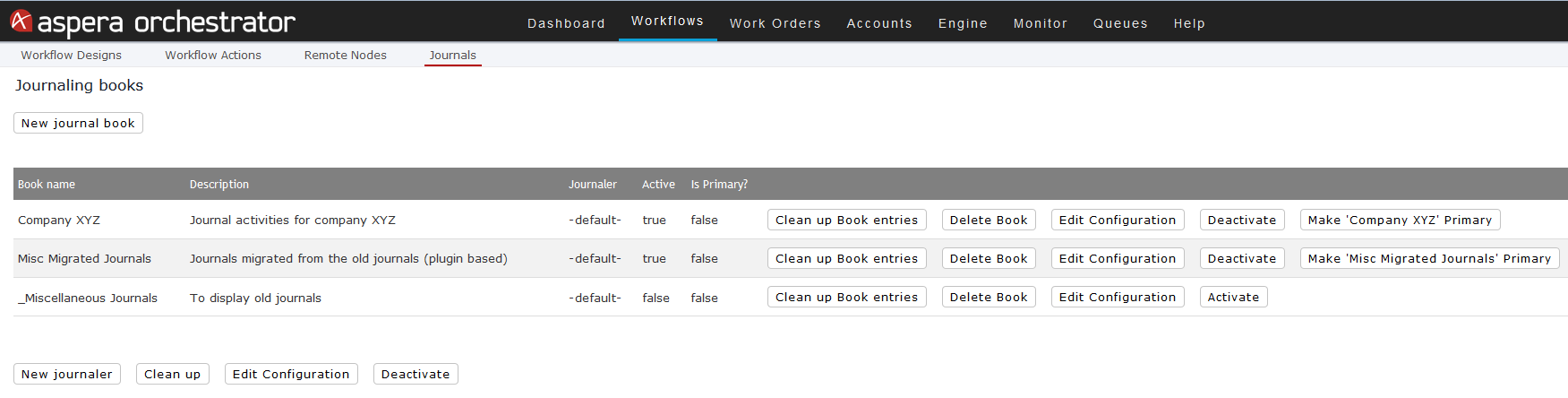Viewport: 1568px width, 398px height.
Task: Open the Queues menu
Action: [x=1120, y=23]
